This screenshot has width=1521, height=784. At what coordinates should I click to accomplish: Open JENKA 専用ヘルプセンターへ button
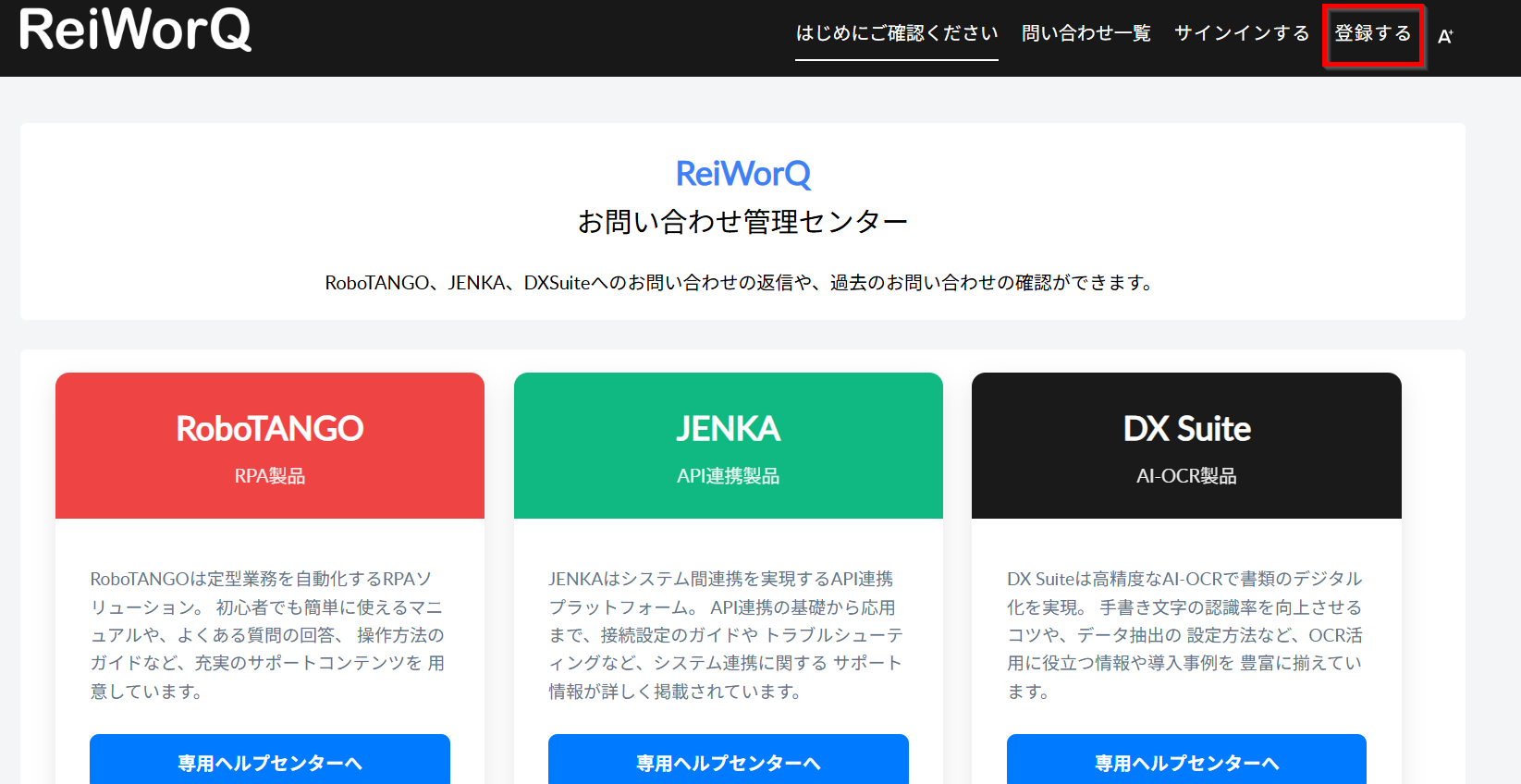[729, 762]
